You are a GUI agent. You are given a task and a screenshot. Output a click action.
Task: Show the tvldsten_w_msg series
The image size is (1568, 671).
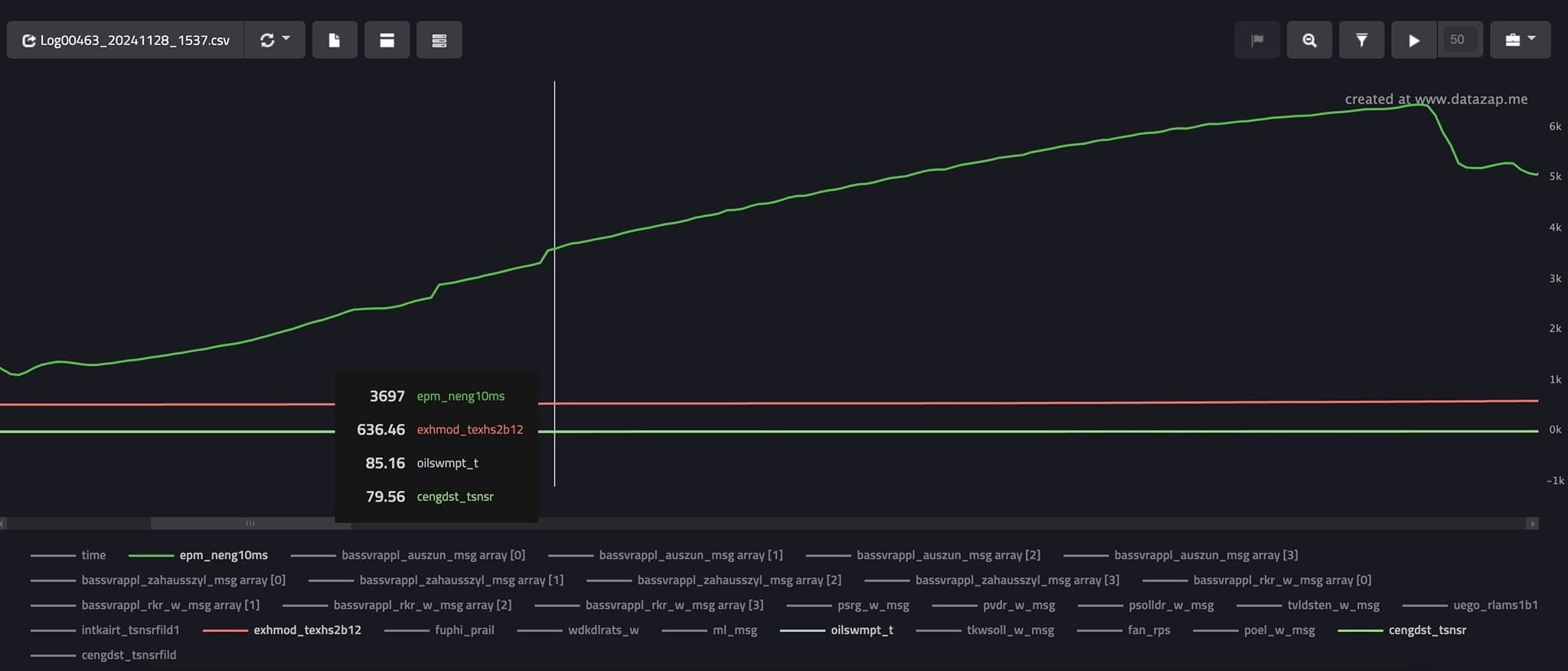coord(1308,605)
